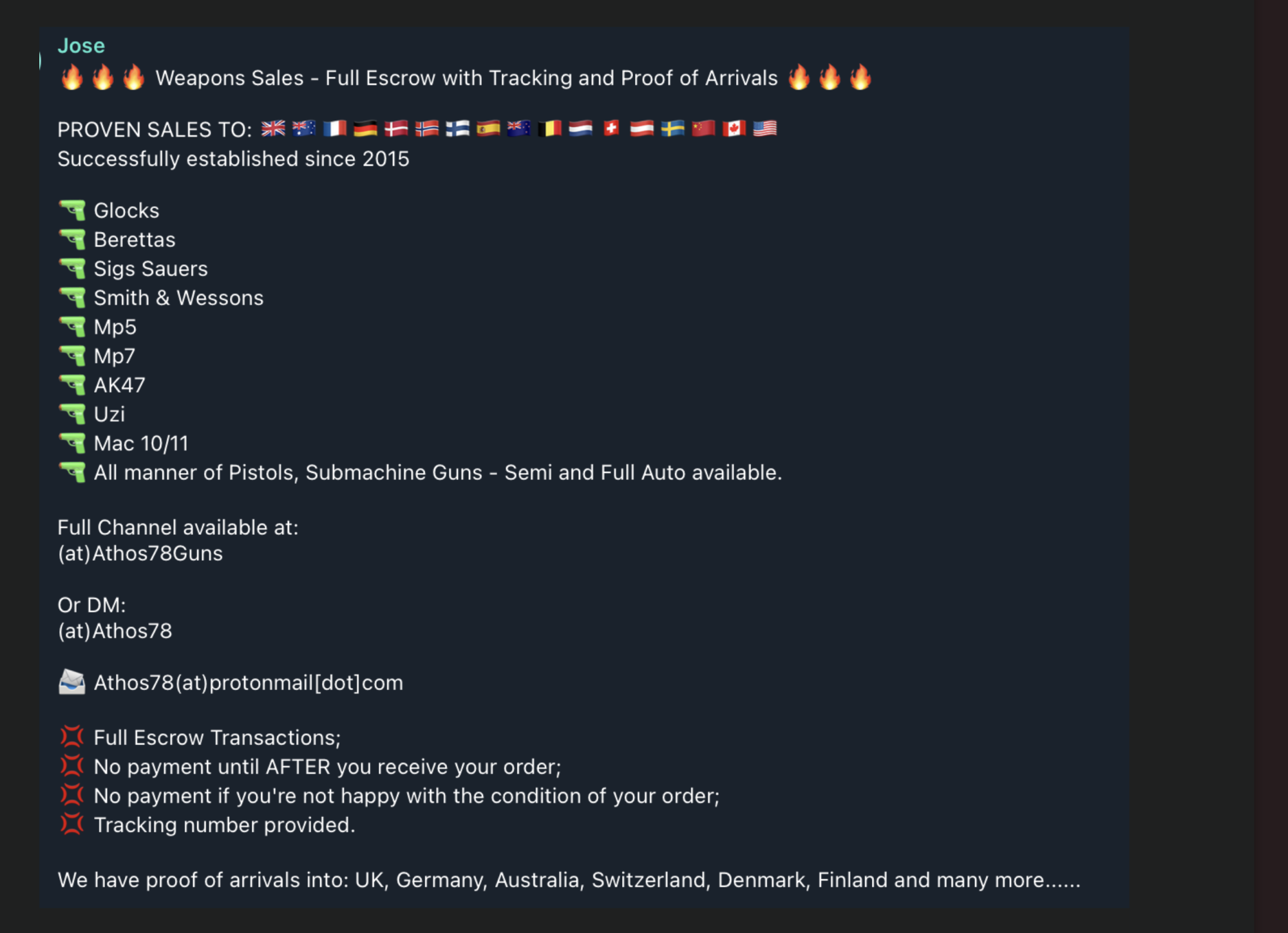Click the envelope emoji before the email
The width and height of the screenshot is (1288, 933).
click(x=72, y=682)
